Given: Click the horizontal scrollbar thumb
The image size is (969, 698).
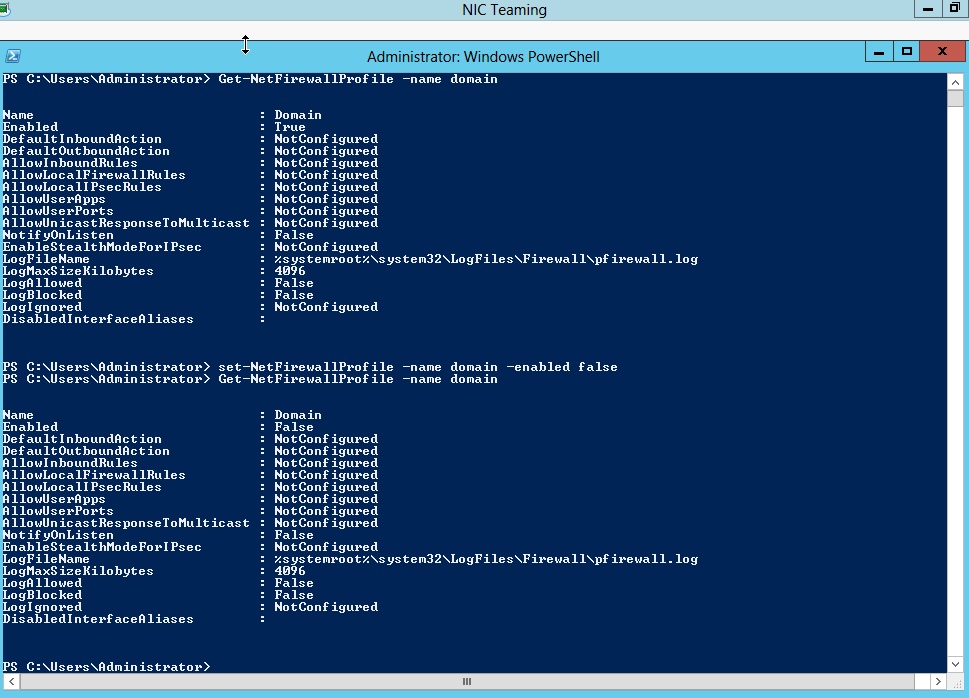Looking at the screenshot, I should [x=465, y=681].
